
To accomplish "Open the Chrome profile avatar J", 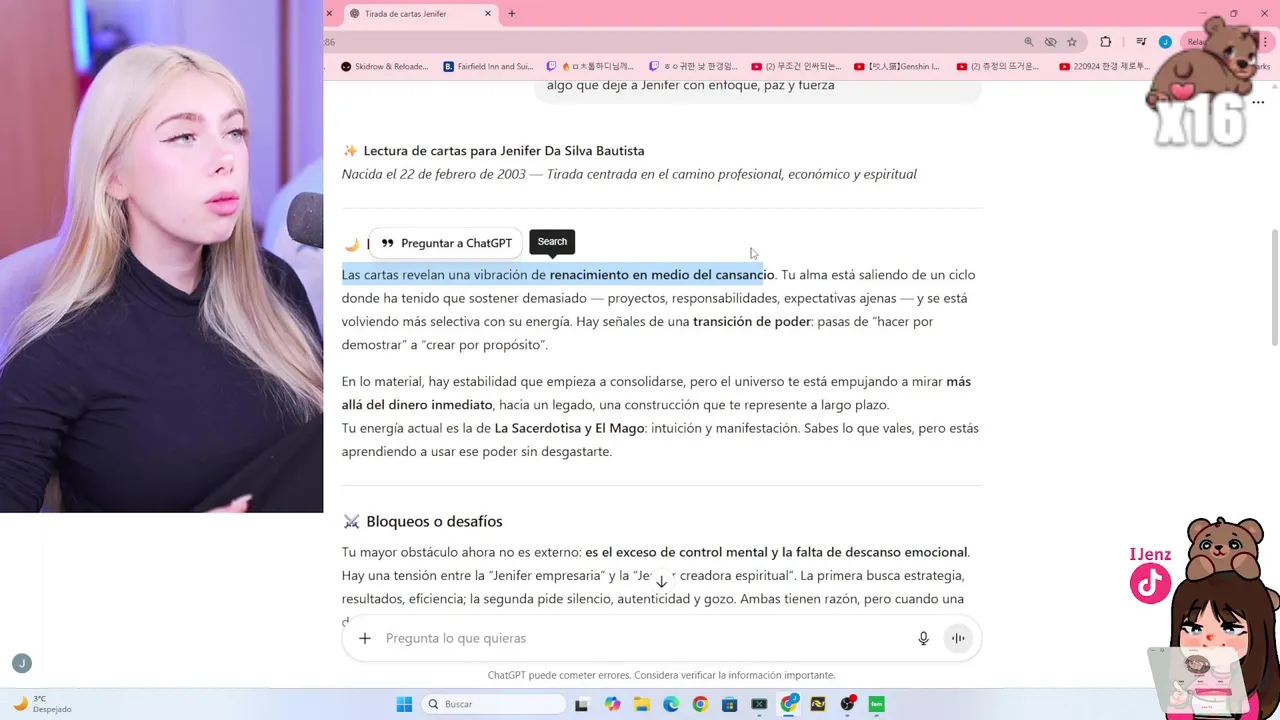I will click(x=1165, y=42).
